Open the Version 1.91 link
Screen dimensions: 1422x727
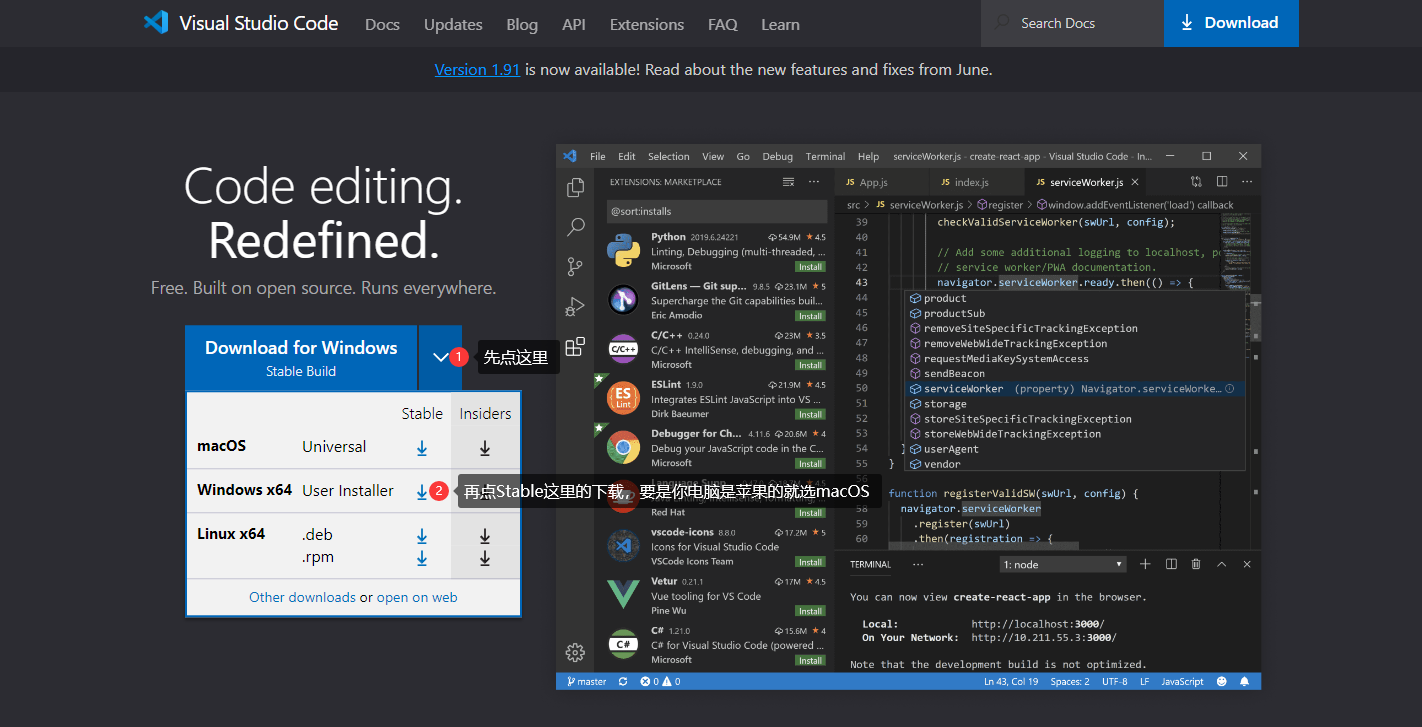coord(477,70)
